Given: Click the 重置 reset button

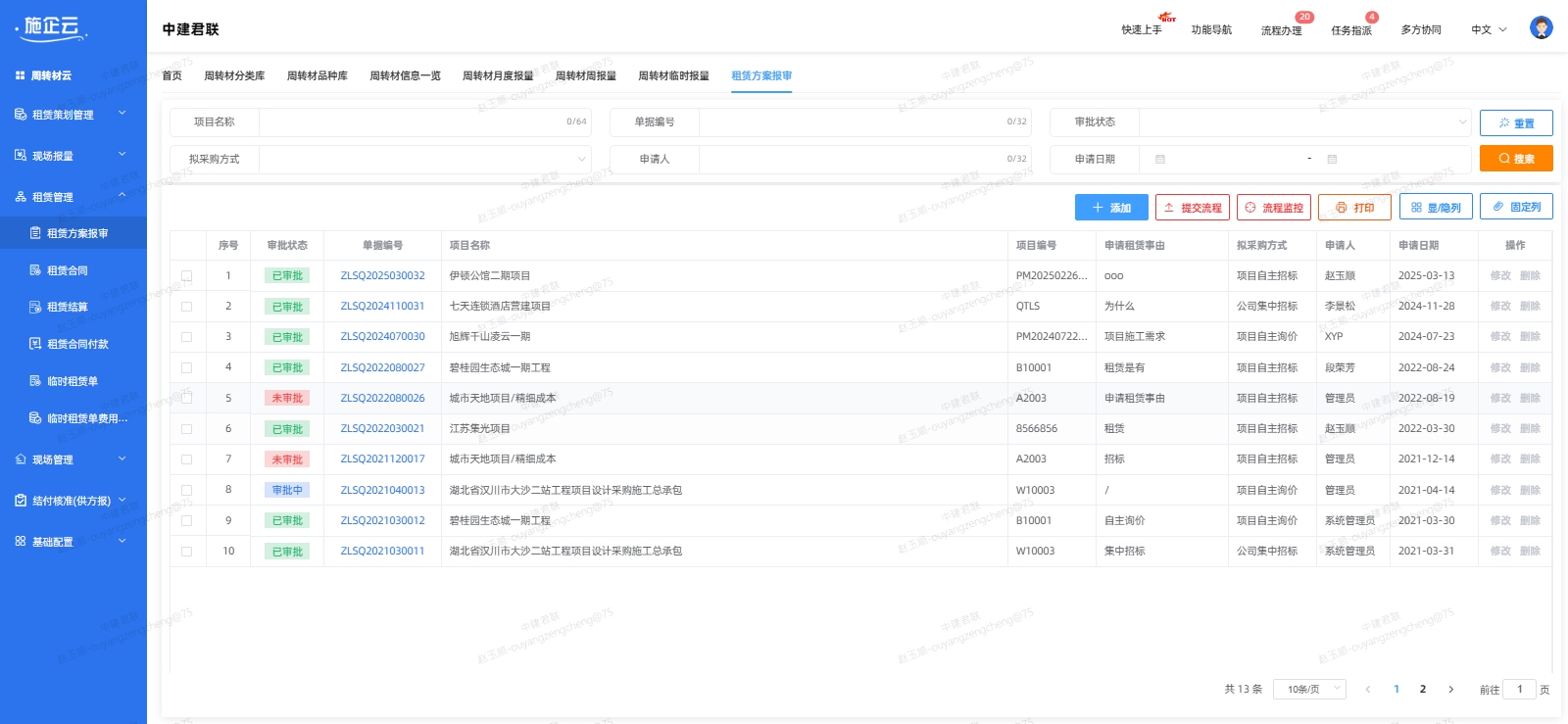Looking at the screenshot, I should [1516, 123].
